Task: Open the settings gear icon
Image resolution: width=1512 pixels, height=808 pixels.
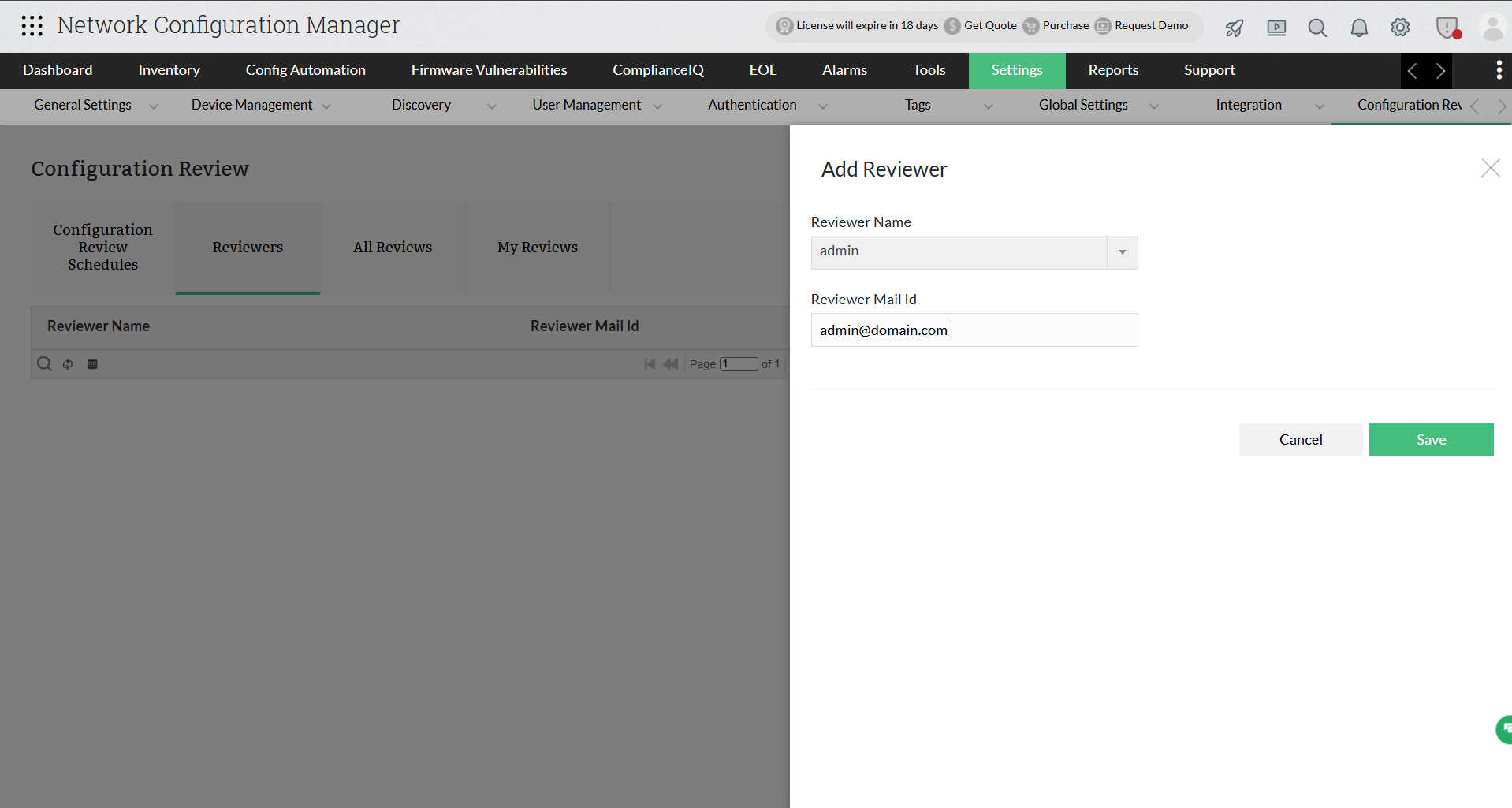Action: [x=1400, y=28]
